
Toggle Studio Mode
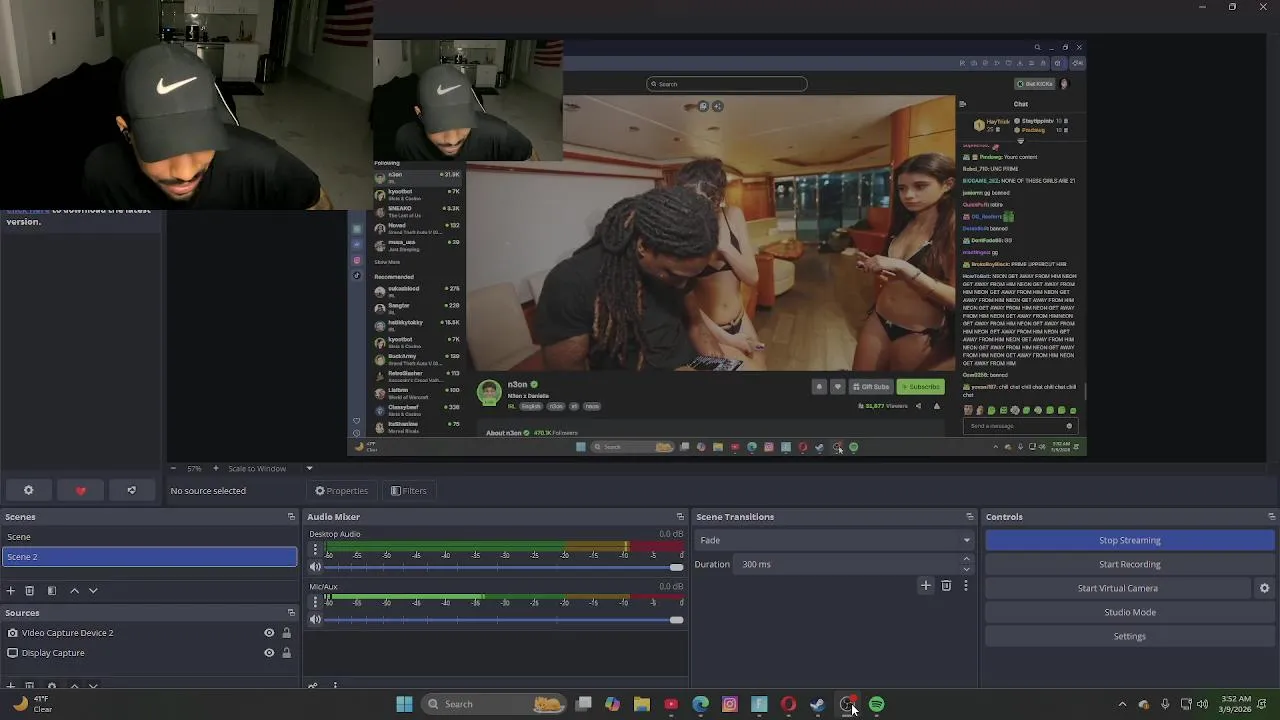pyautogui.click(x=1130, y=612)
